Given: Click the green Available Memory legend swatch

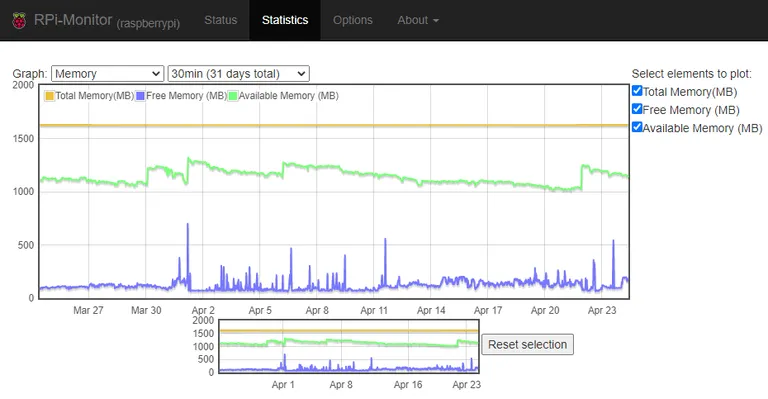Looking at the screenshot, I should pos(233,96).
